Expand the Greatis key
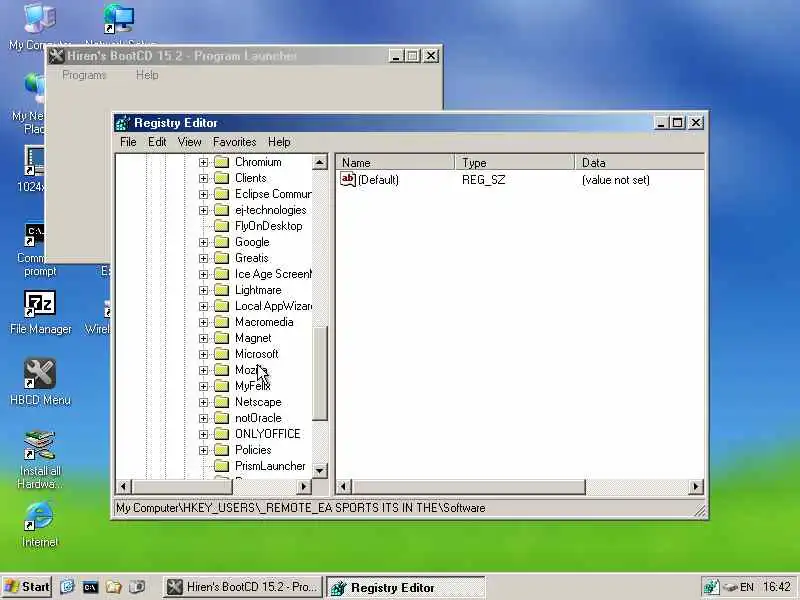This screenshot has height=600, width=800. click(x=204, y=258)
